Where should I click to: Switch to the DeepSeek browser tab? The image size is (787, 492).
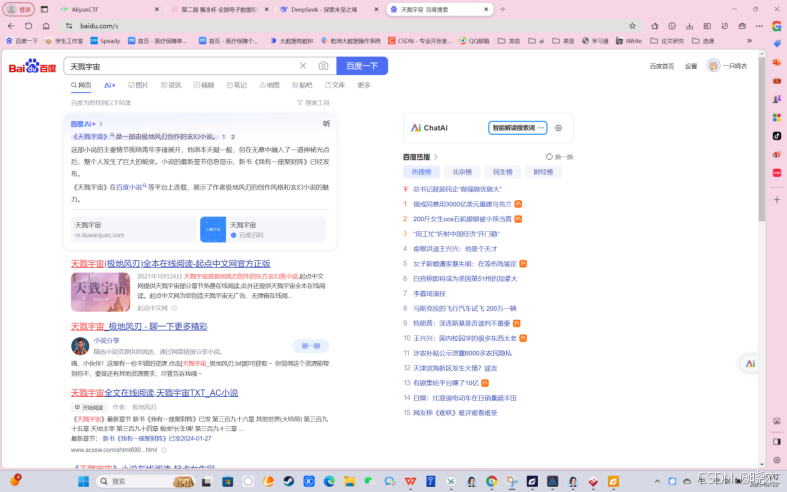click(330, 9)
